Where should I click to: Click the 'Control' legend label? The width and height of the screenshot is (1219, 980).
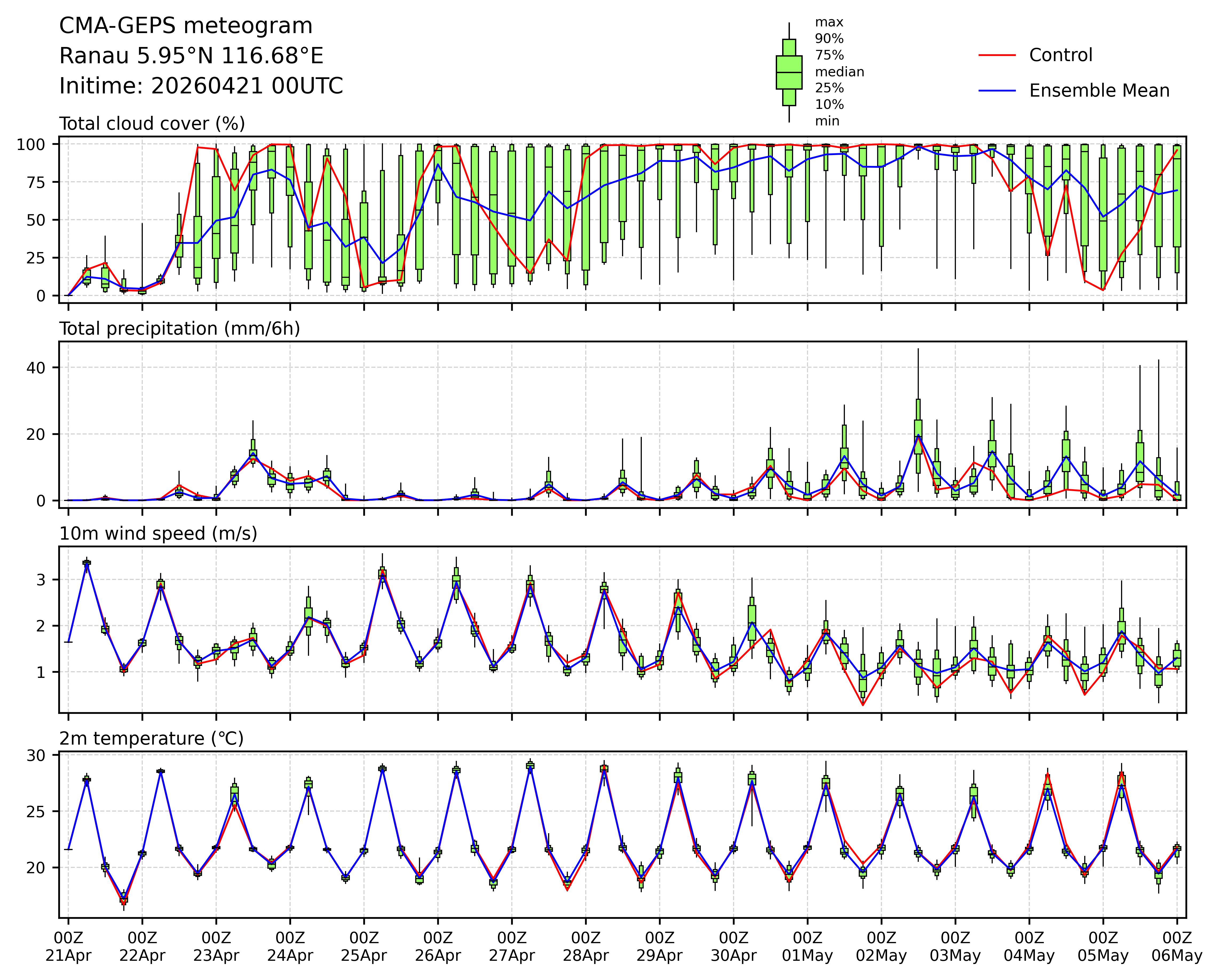click(x=1061, y=56)
